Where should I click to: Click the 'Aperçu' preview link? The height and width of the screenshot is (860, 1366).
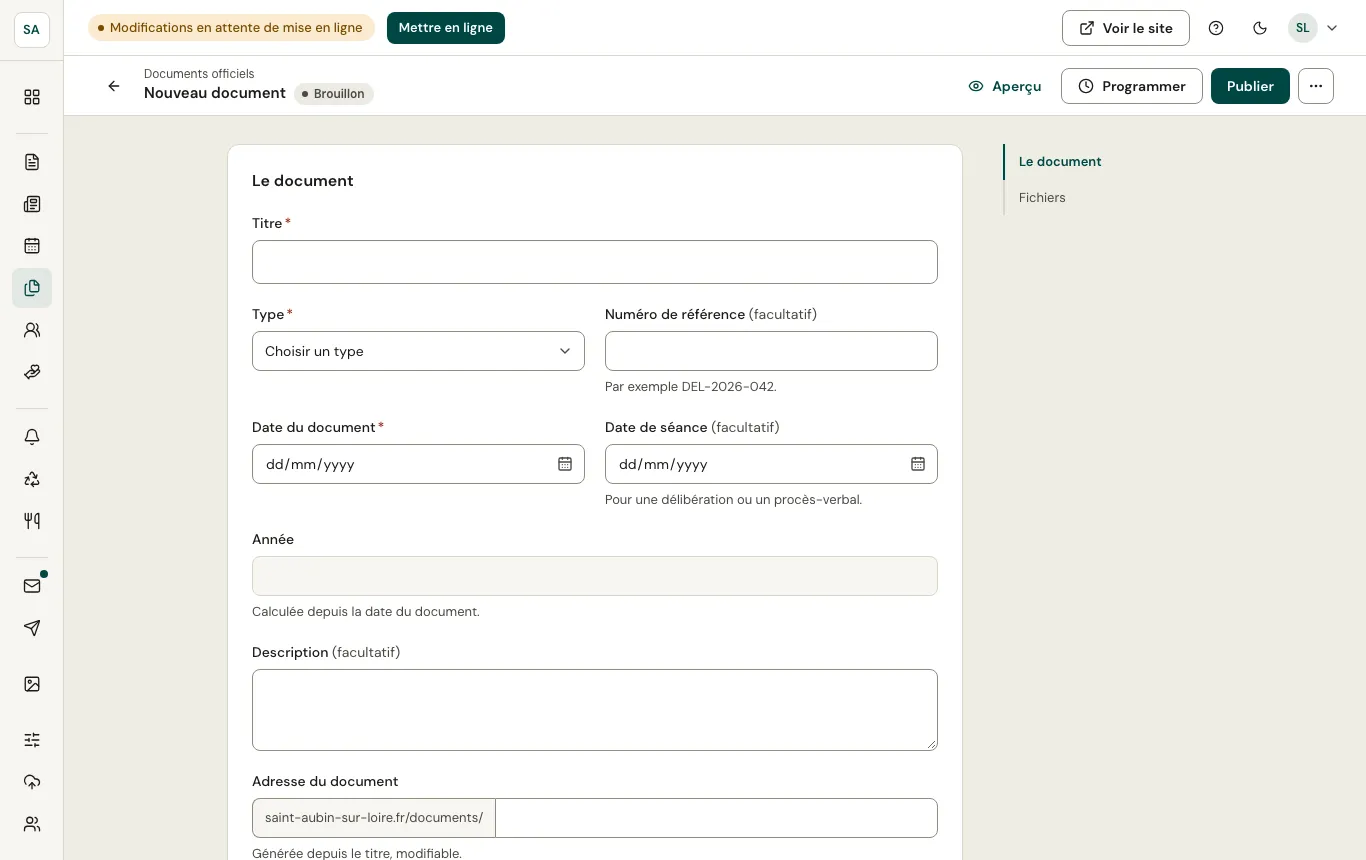pyautogui.click(x=1005, y=86)
